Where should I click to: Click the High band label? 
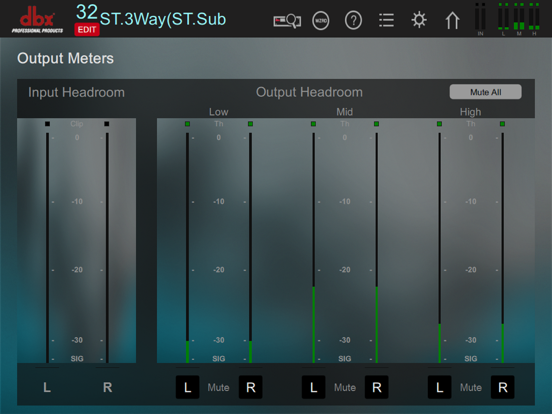(470, 112)
